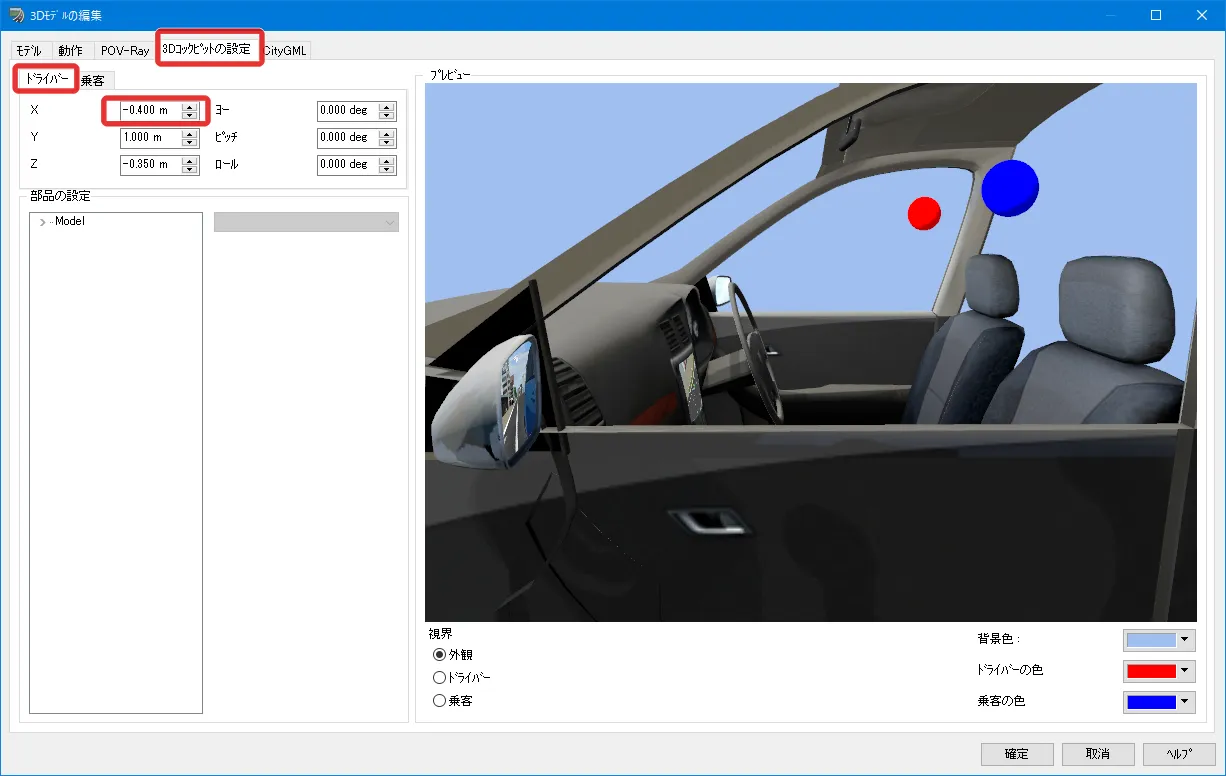The image size is (1226, 776).
Task: Open the ドライバーの色 red color swatch
Action: [1151, 671]
